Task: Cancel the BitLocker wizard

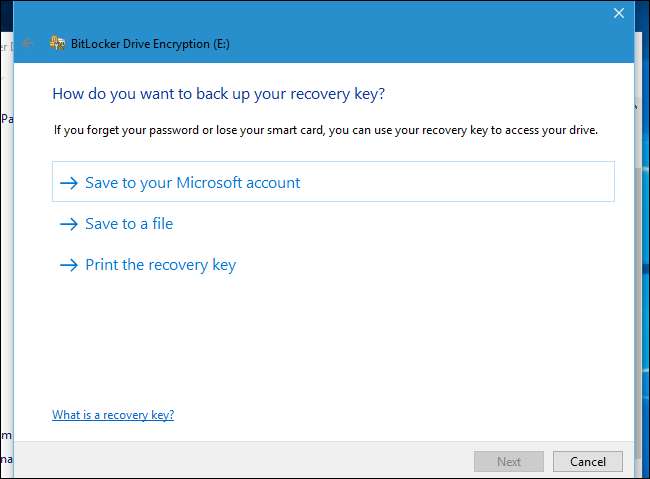Action: tap(588, 461)
